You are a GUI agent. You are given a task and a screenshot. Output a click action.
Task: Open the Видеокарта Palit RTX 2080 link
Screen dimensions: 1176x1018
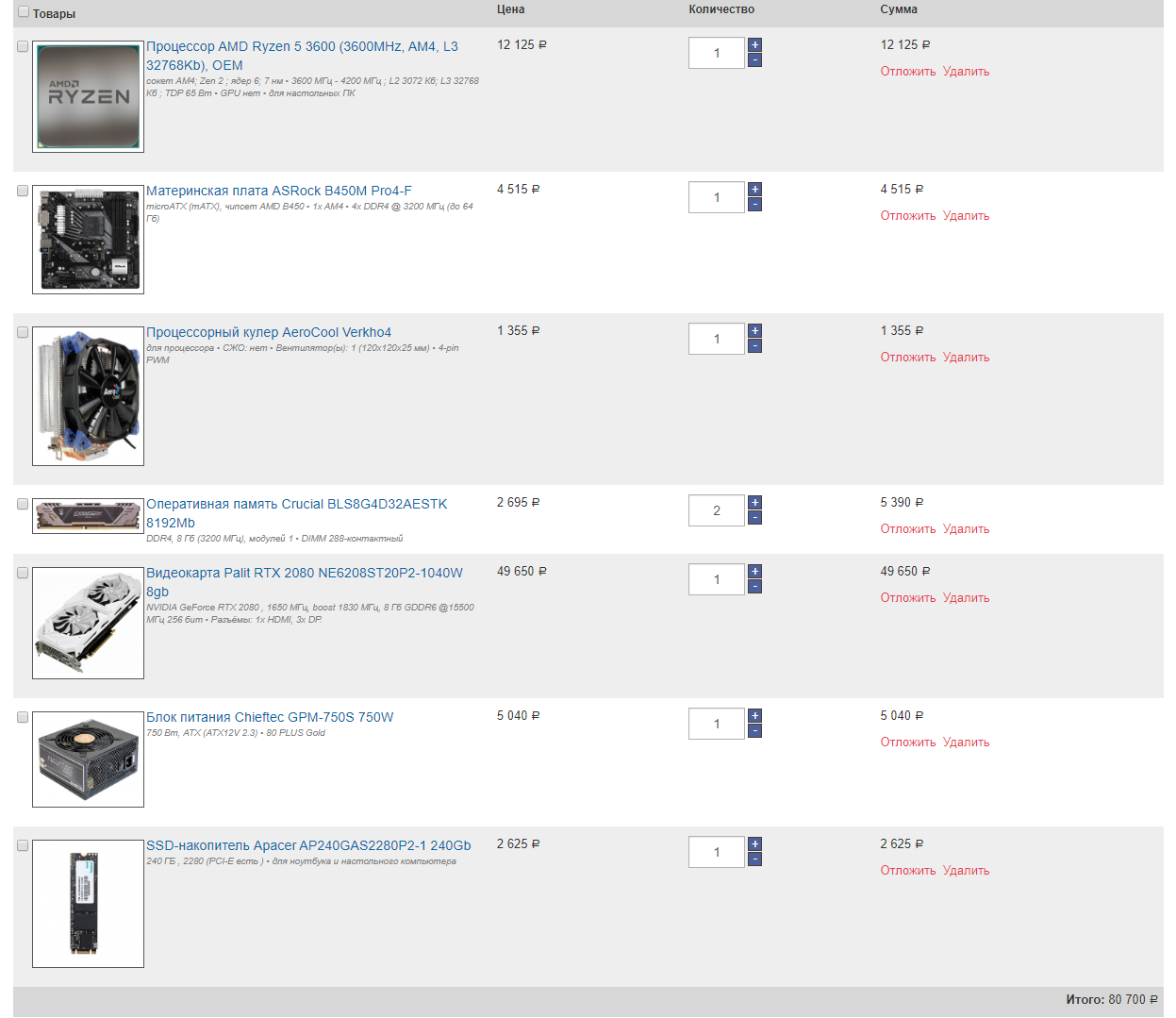click(x=305, y=582)
